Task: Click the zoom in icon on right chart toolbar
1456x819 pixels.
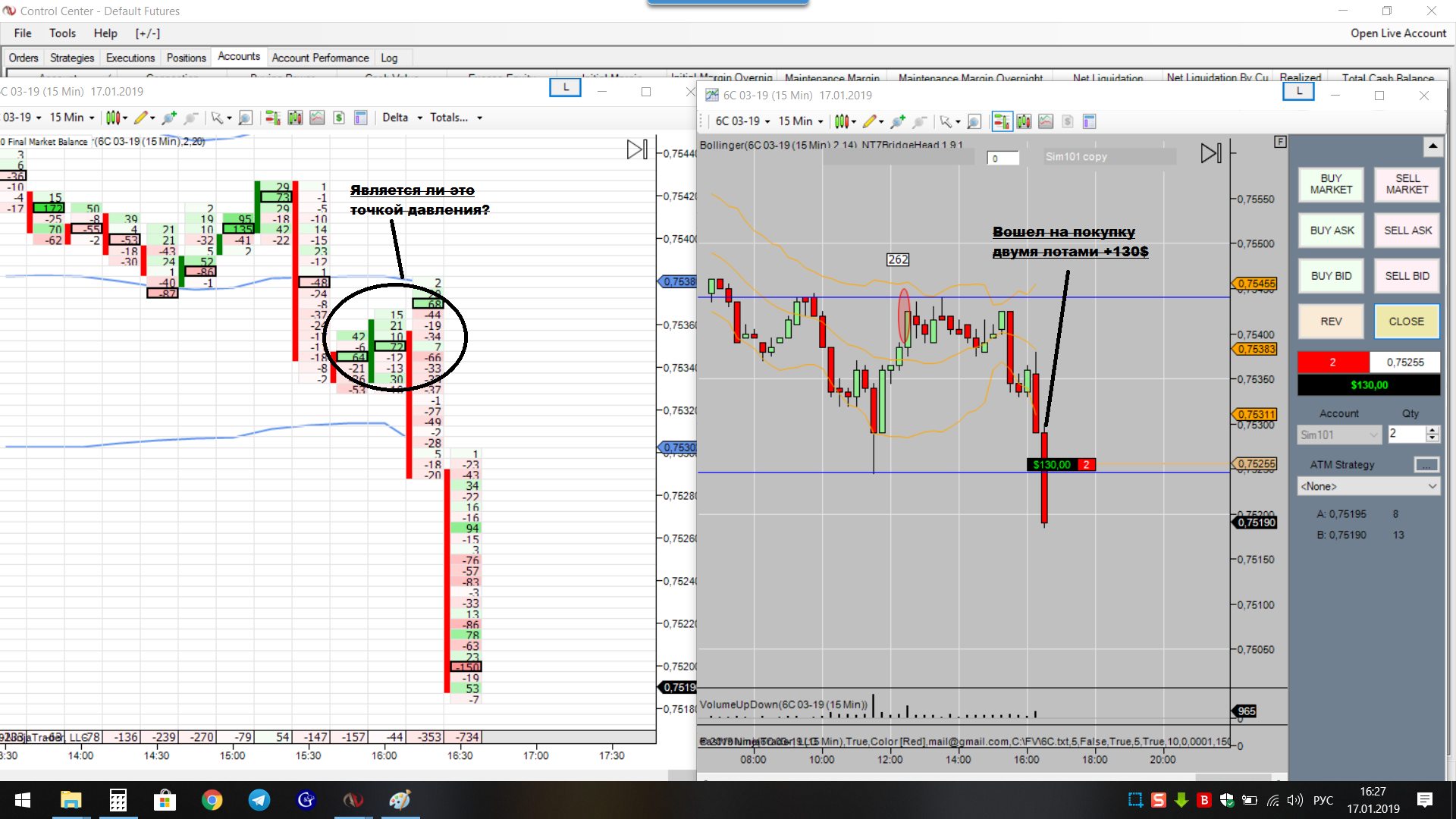Action: (x=898, y=121)
